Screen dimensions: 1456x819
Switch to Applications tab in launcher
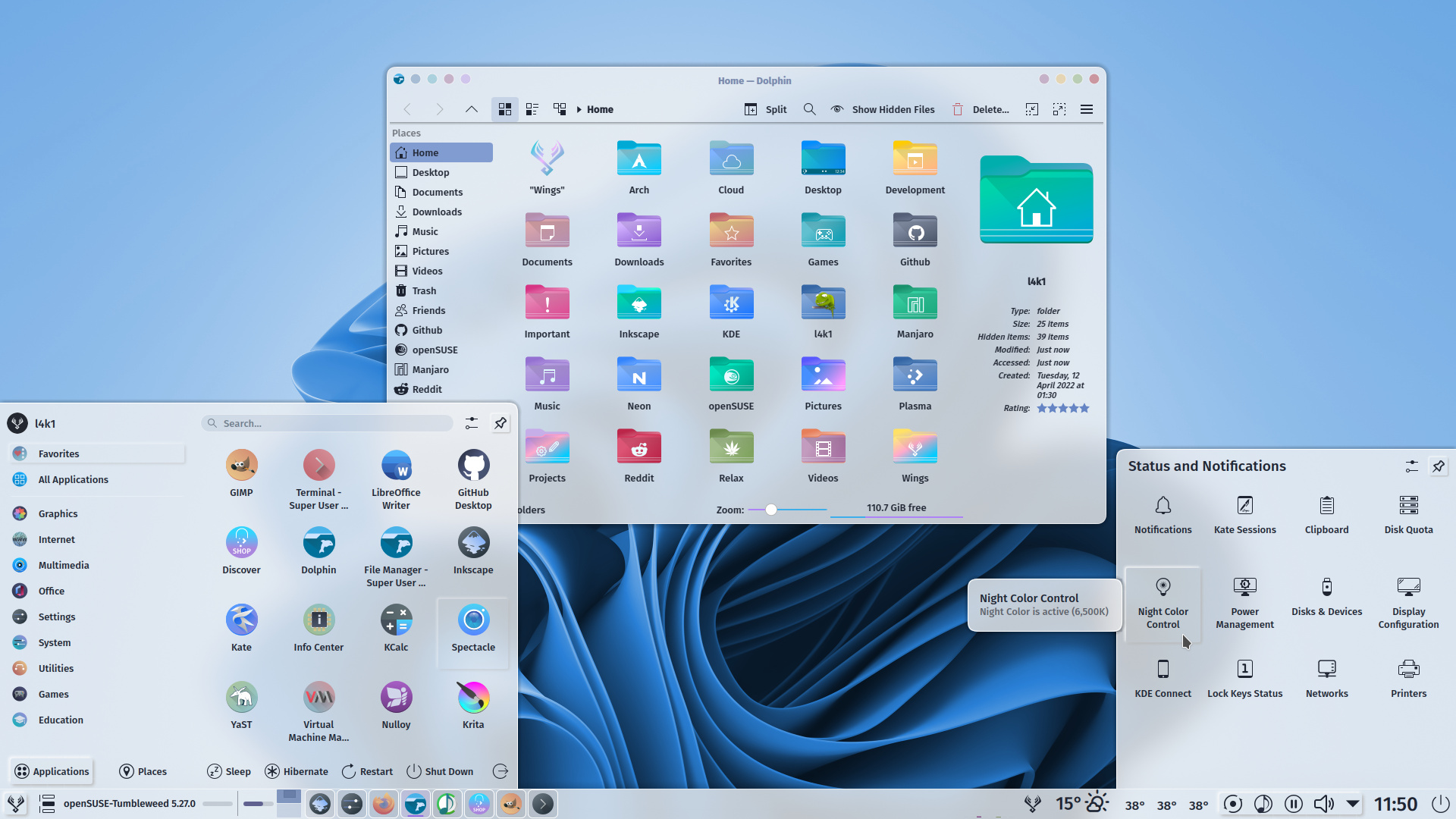pos(52,771)
